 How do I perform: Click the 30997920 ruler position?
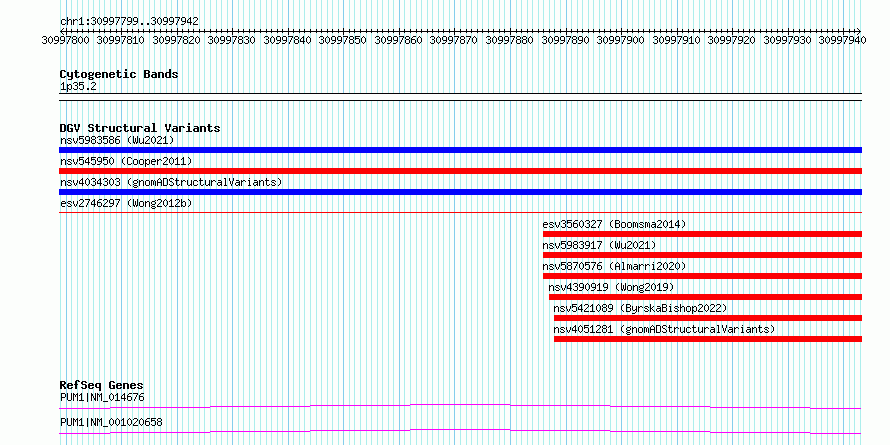(x=732, y=40)
